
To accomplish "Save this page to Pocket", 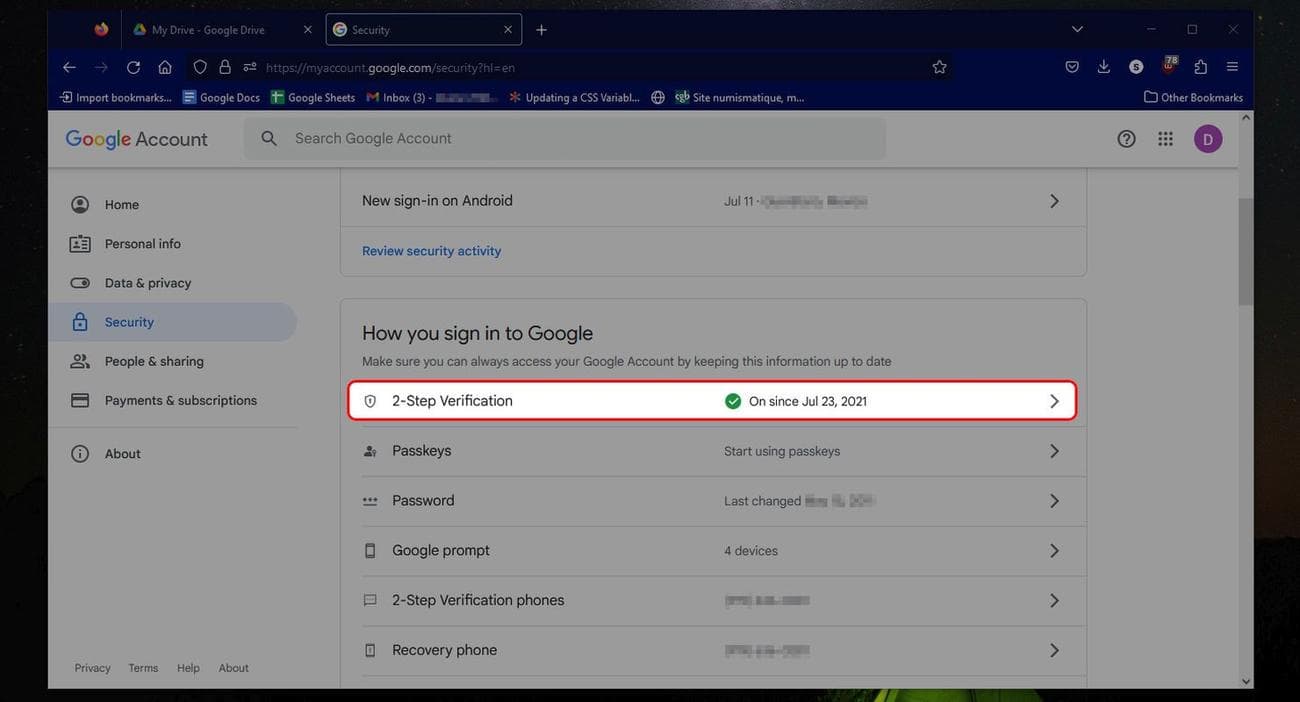I will click(x=1071, y=66).
